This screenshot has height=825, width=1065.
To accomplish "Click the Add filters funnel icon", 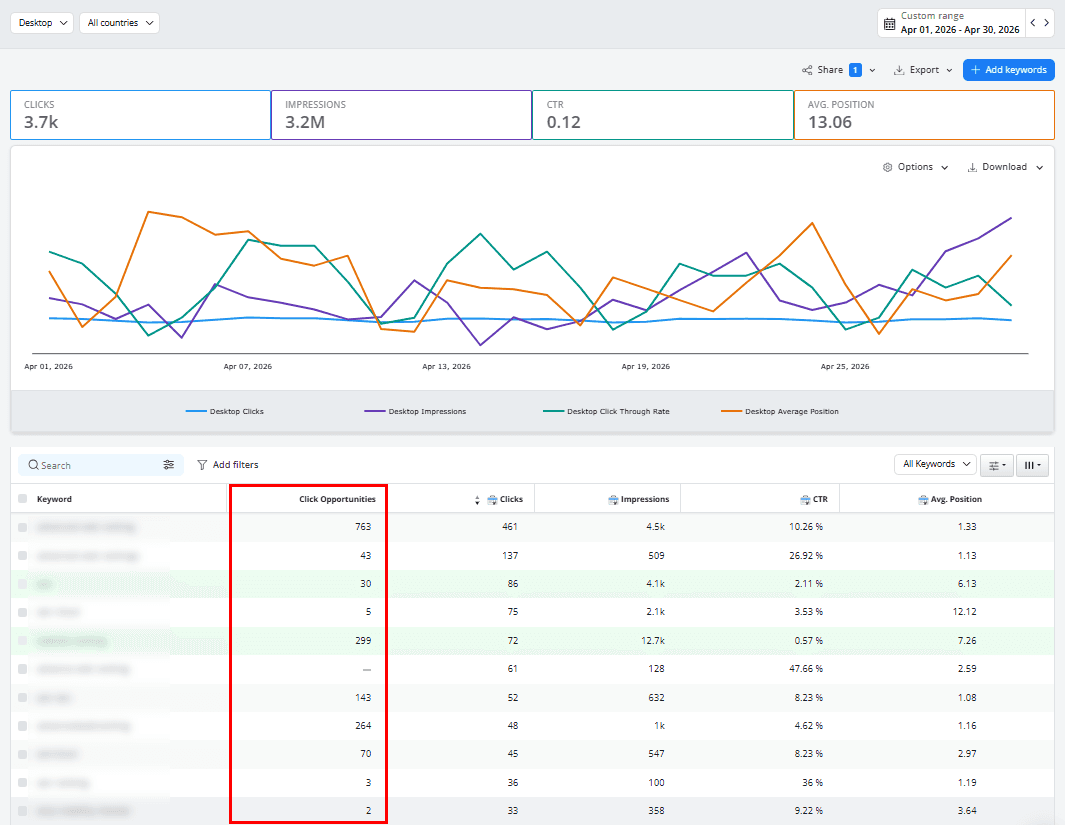I will (202, 465).
